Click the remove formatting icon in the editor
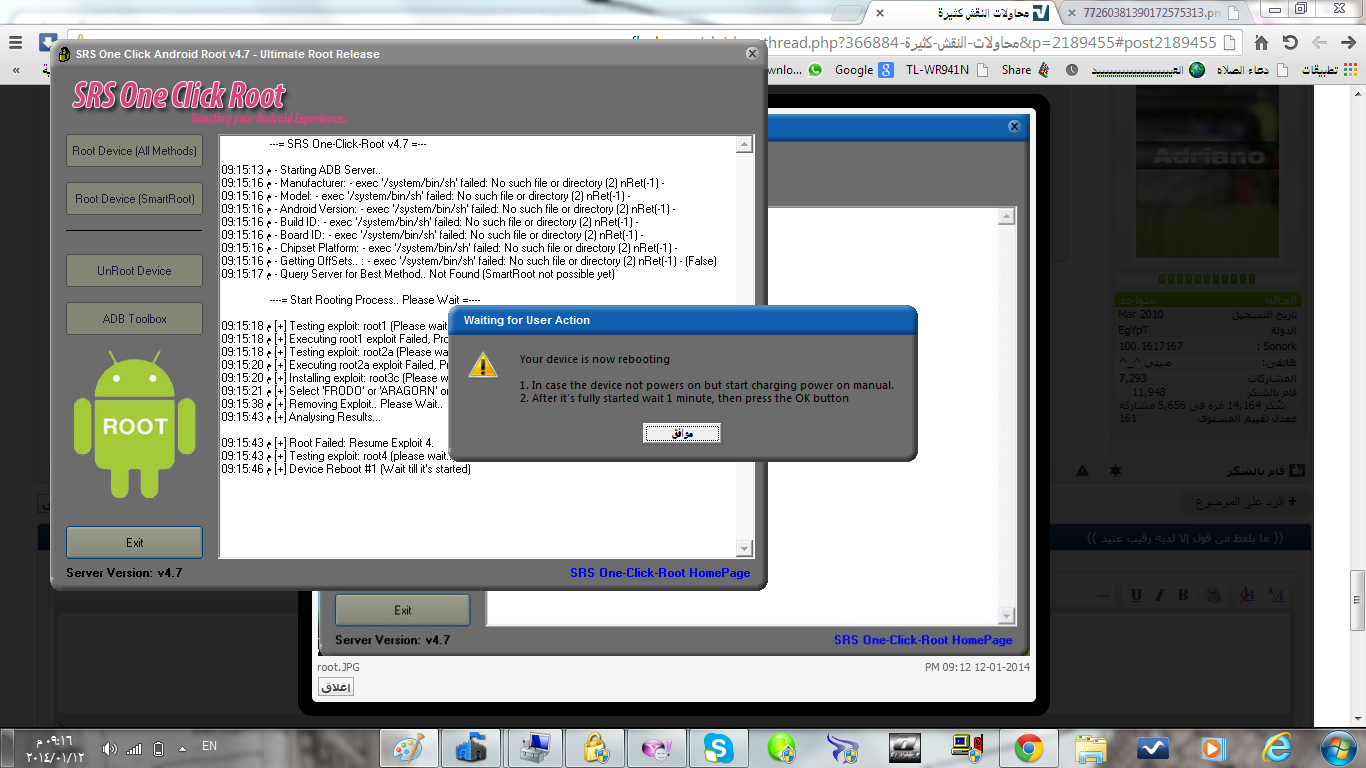Image resolution: width=1366 pixels, height=768 pixels. coord(1247,595)
